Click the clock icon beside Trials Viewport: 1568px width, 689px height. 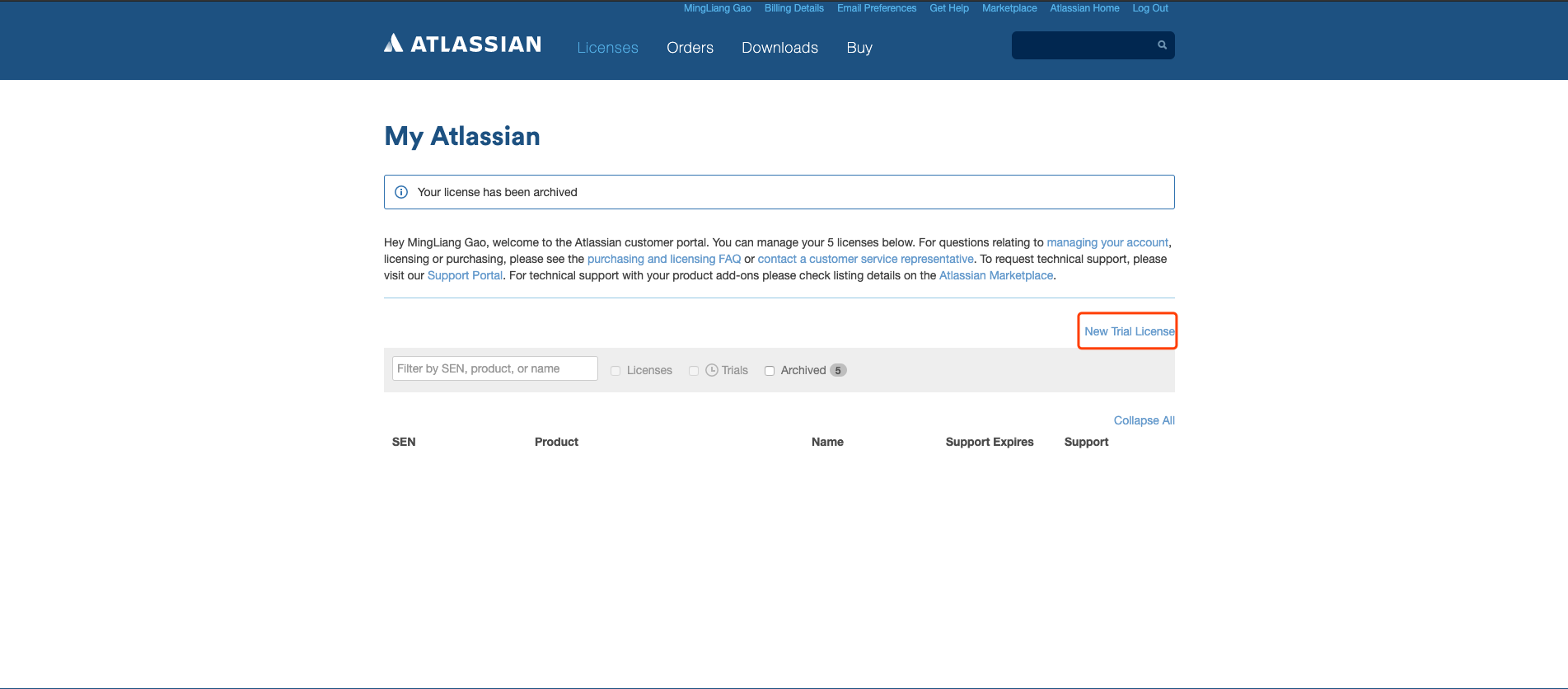pos(712,371)
